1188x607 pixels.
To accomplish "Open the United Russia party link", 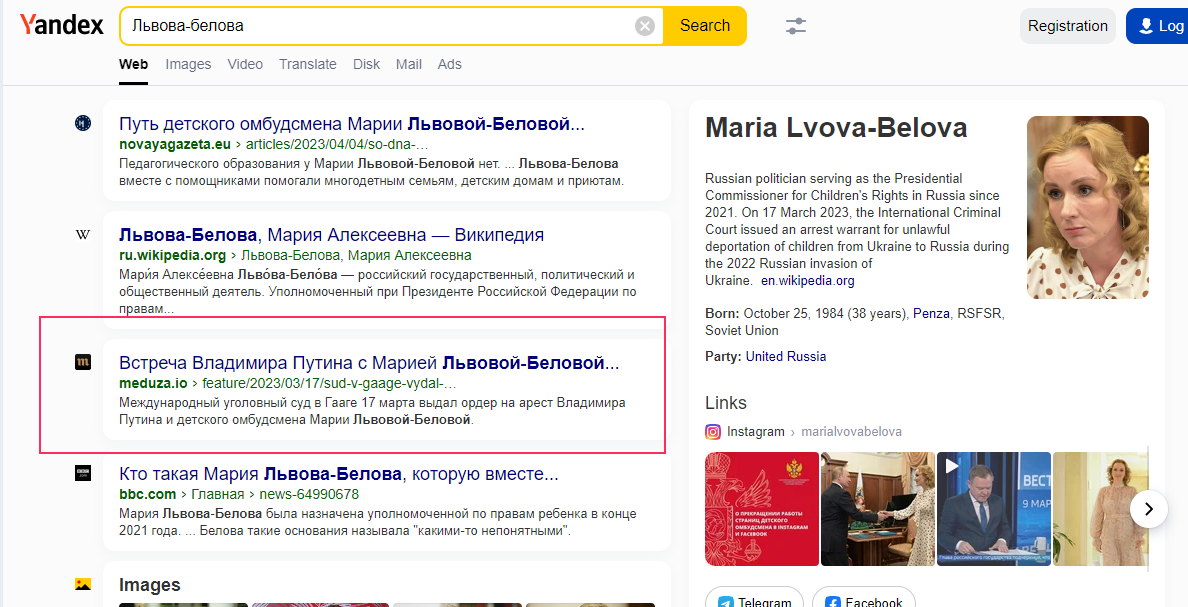I will point(786,356).
